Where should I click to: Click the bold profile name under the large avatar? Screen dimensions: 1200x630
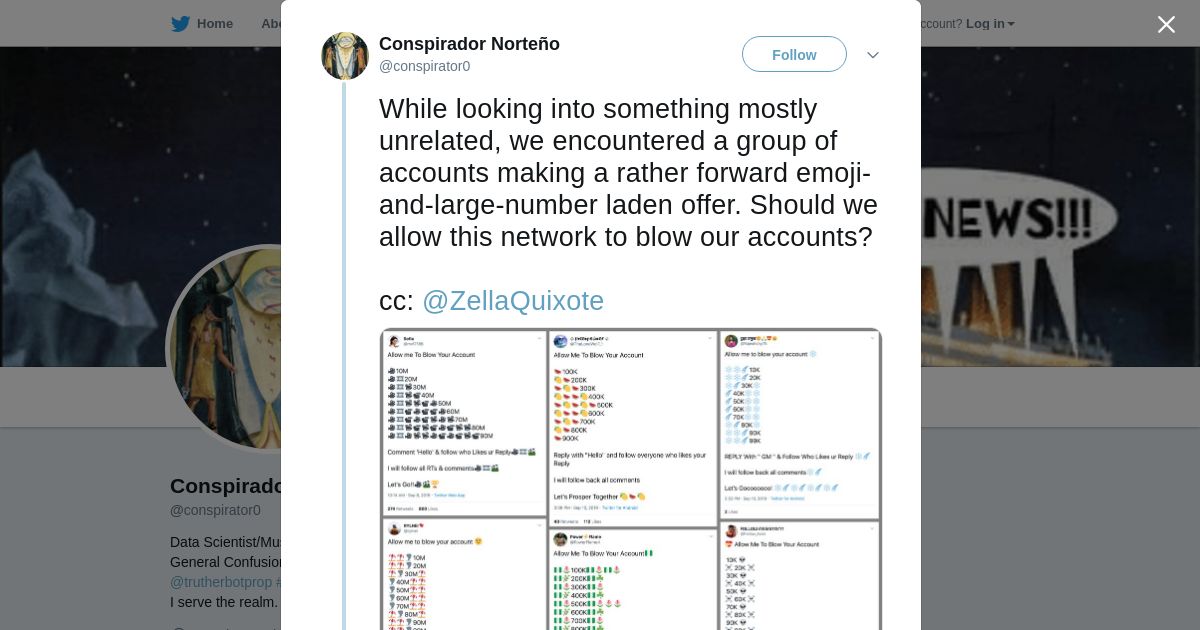(x=227, y=486)
